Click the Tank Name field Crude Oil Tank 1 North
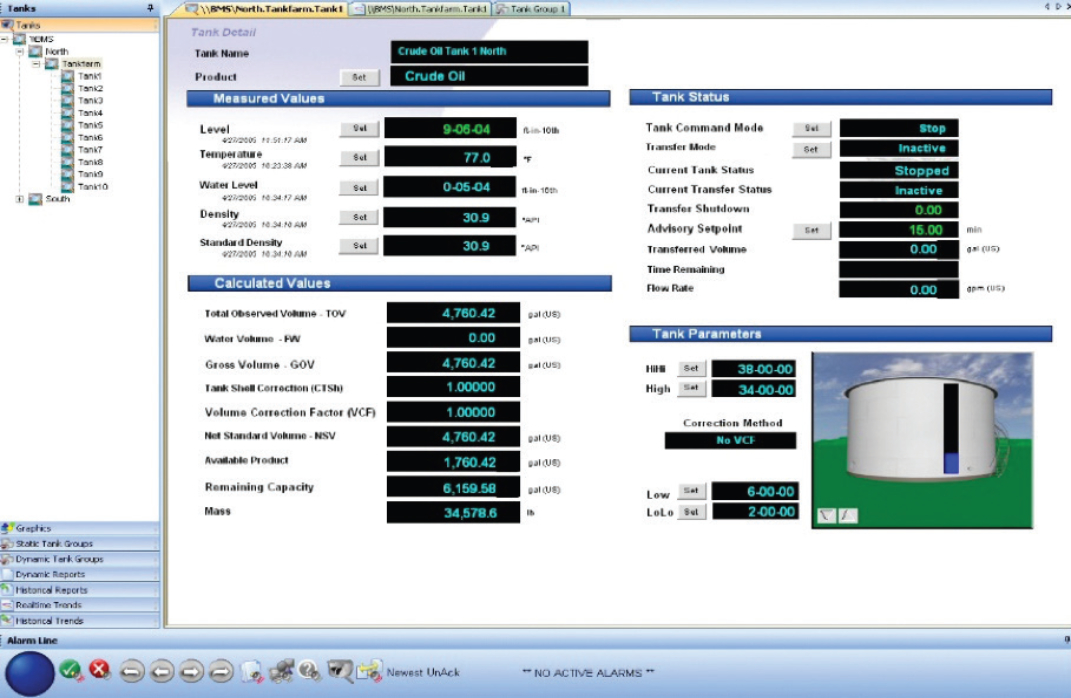The height and width of the screenshot is (698, 1071). (x=489, y=52)
